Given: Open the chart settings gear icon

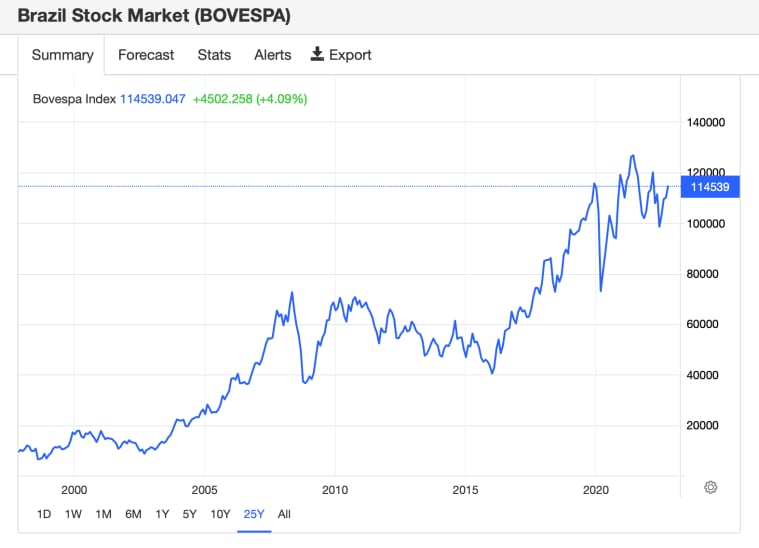Looking at the screenshot, I should [710, 487].
